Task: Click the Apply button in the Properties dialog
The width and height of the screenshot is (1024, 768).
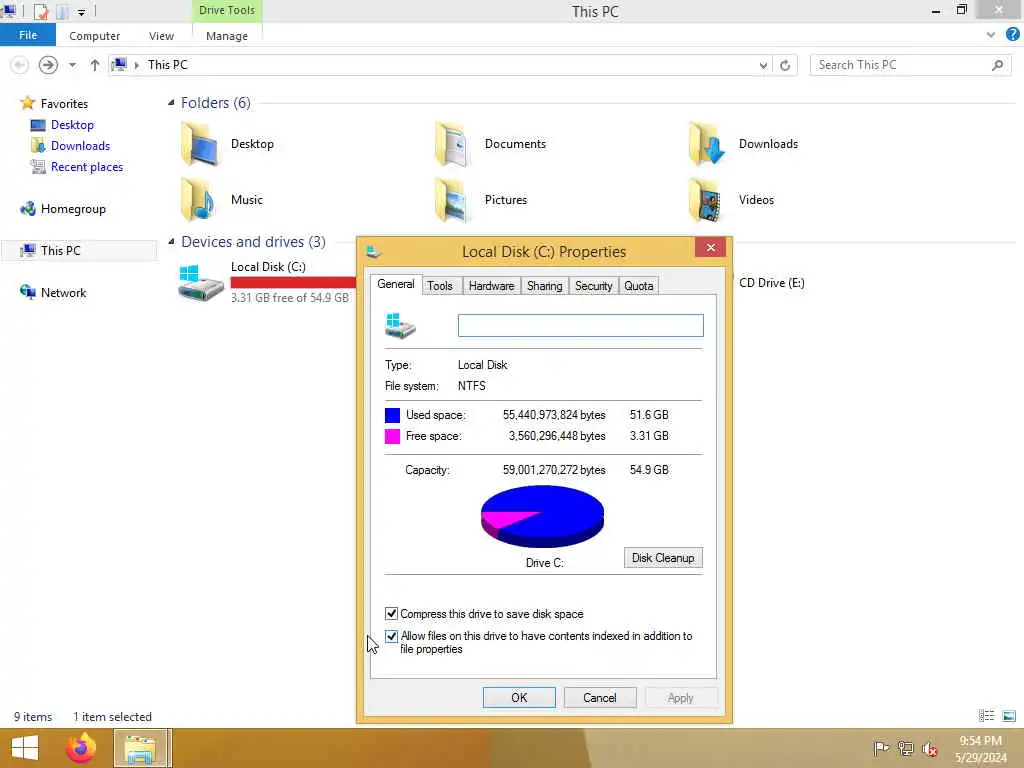Action: [680, 697]
